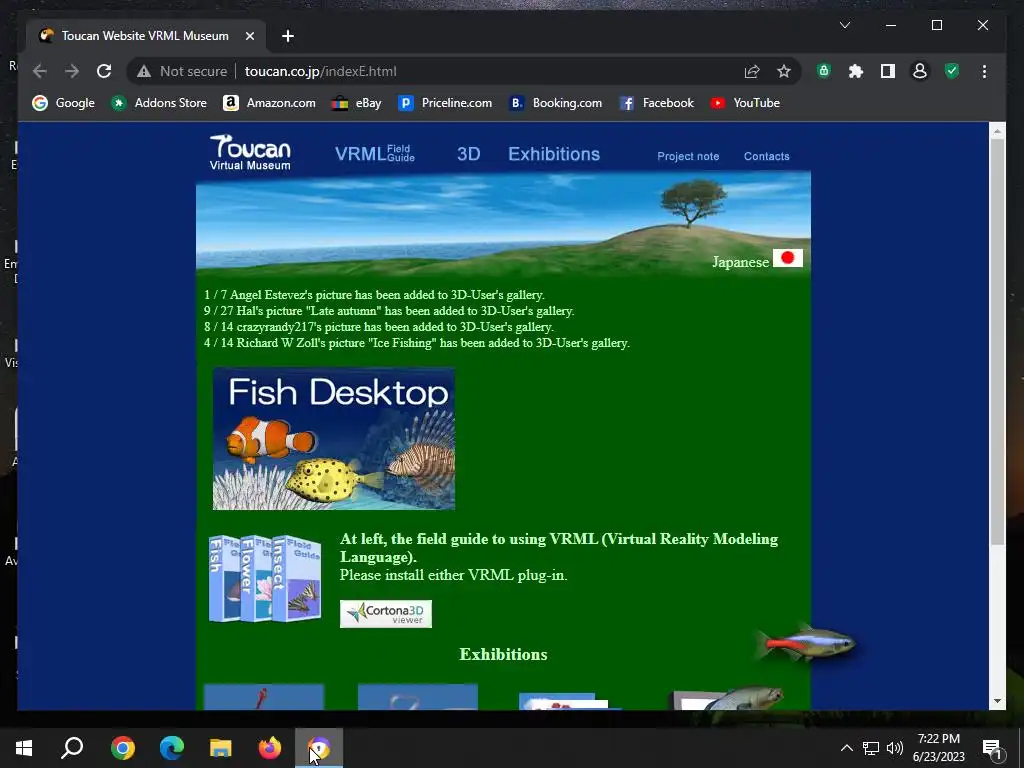Screen dimensions: 1024x768
Task: Reload the page with the refresh icon
Action: tap(104, 71)
